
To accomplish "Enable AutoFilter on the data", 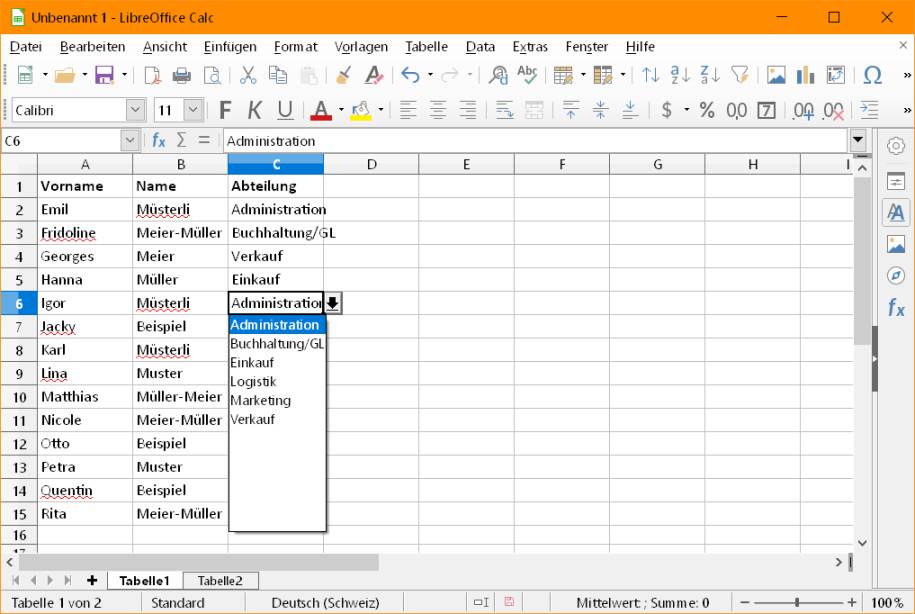I will click(738, 75).
